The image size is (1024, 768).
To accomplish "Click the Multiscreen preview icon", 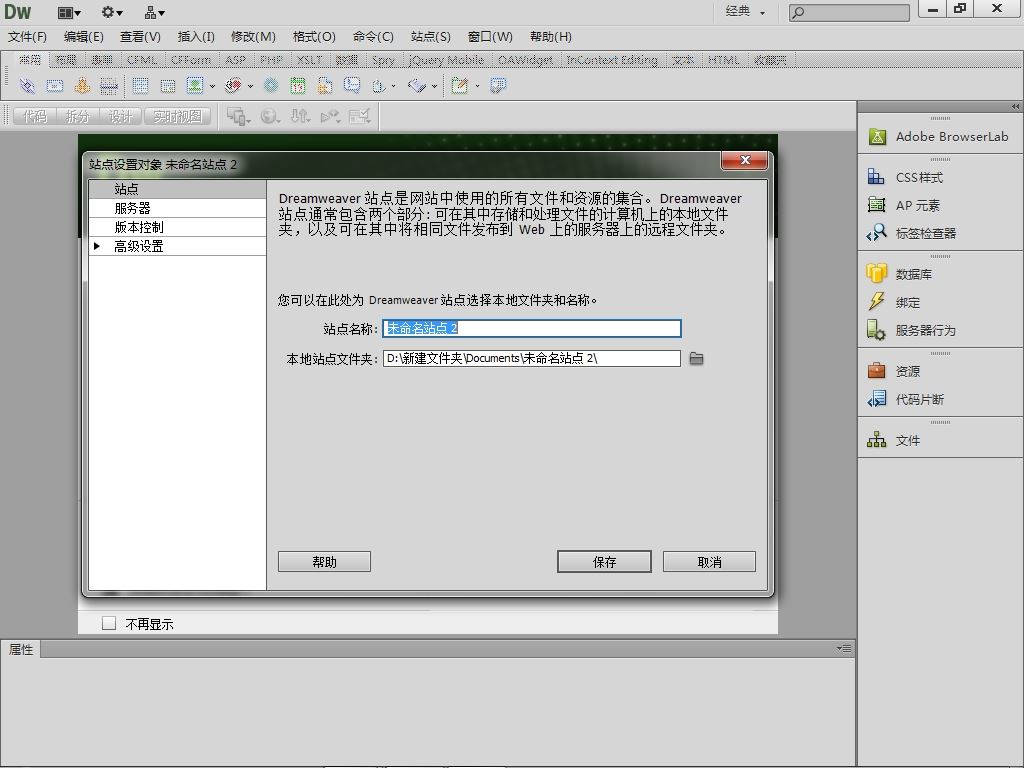I will (237, 116).
